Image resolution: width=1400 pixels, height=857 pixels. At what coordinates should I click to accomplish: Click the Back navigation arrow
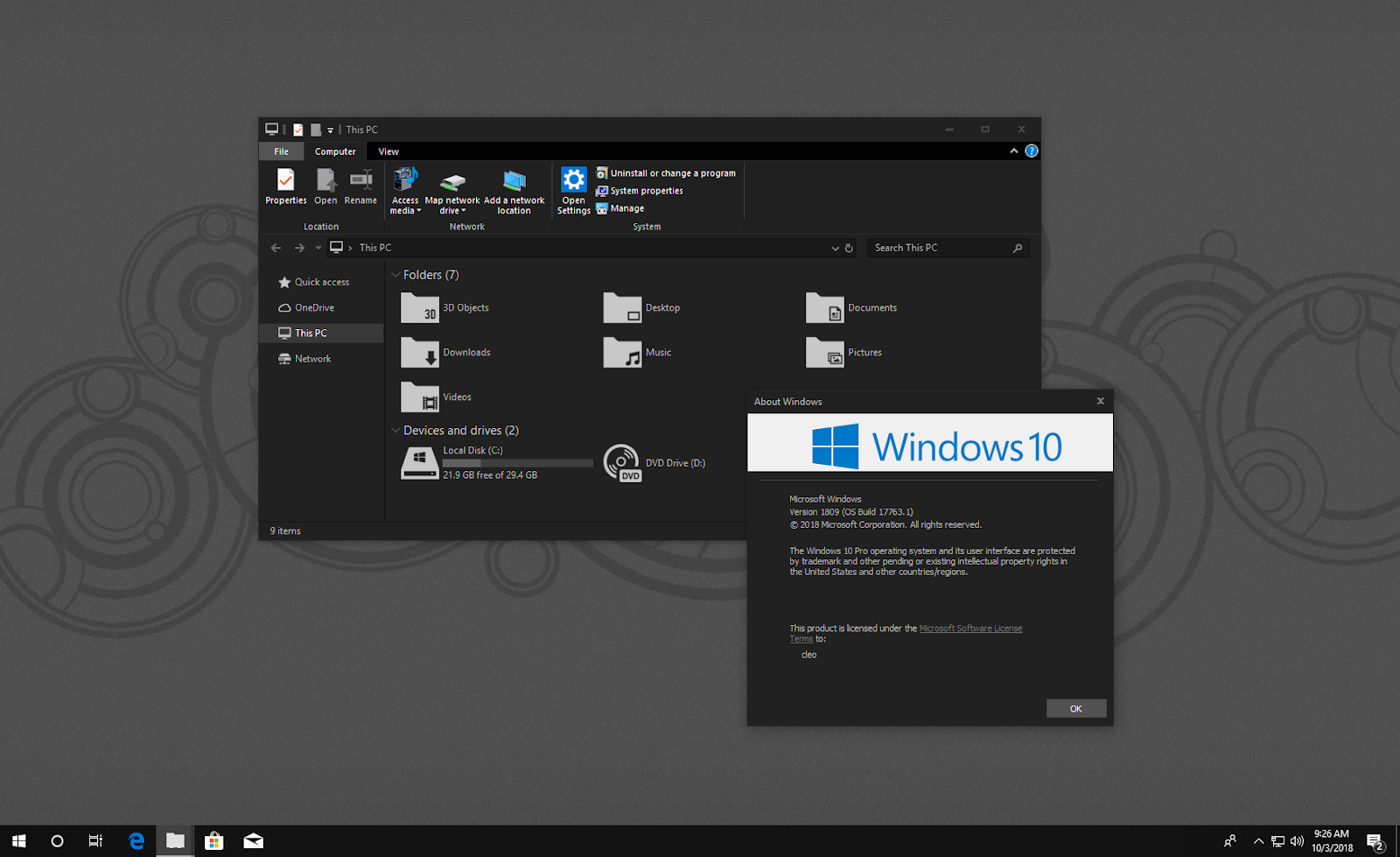(x=276, y=248)
